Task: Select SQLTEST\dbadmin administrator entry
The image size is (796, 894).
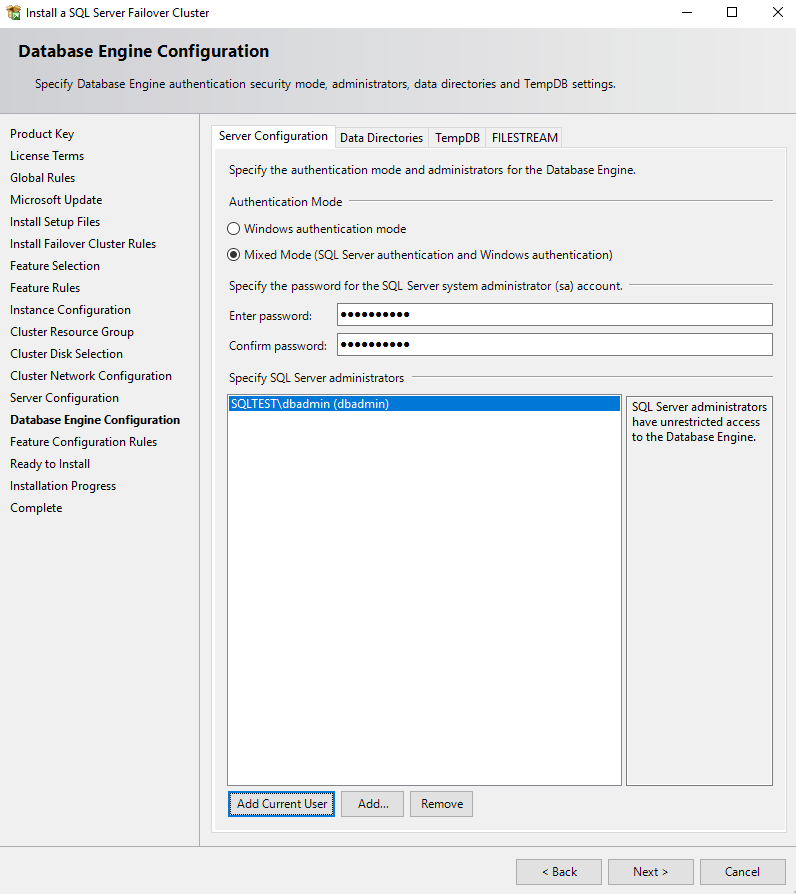Action: tap(424, 404)
